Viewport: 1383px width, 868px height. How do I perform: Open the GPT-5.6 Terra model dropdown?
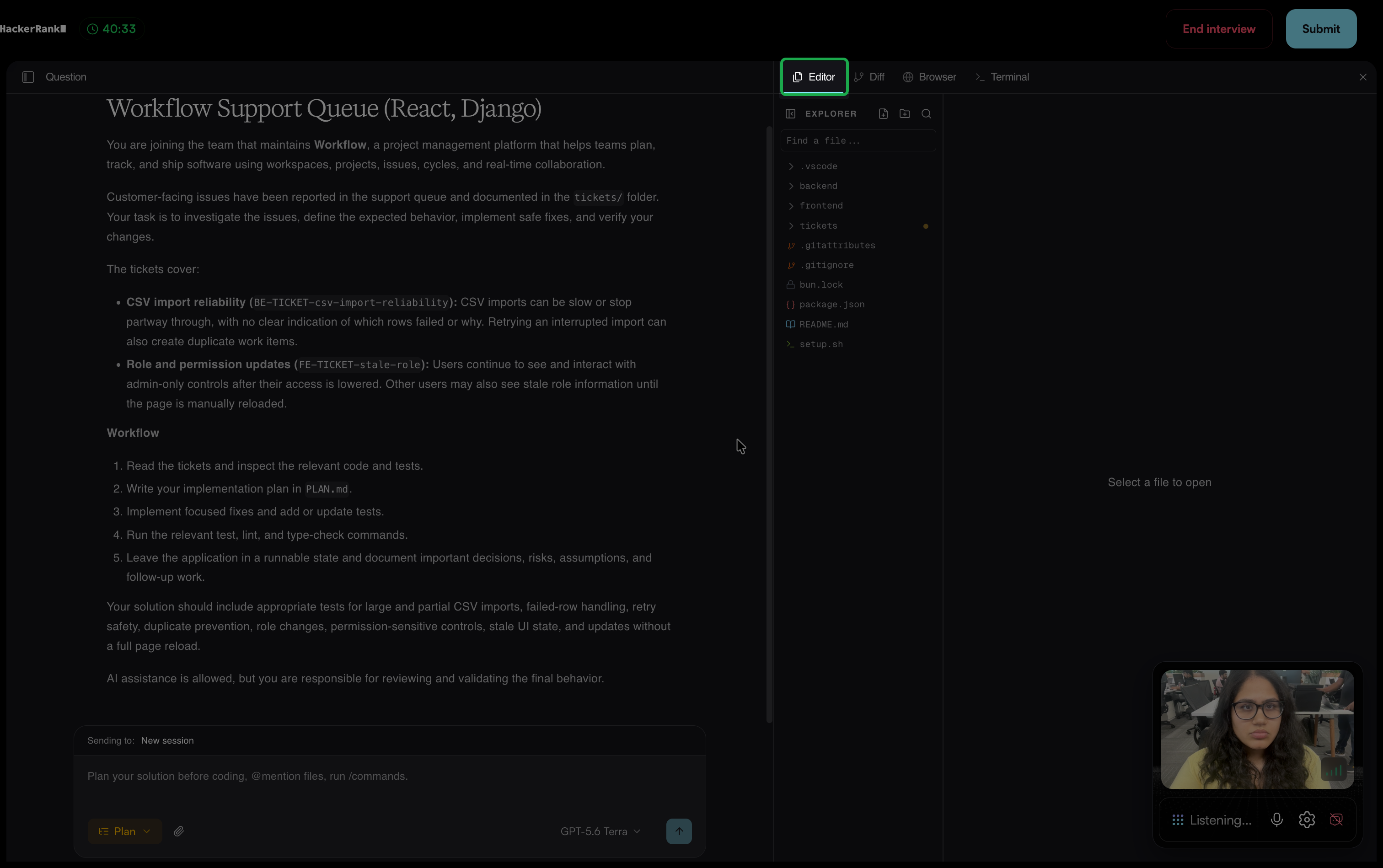click(x=600, y=831)
